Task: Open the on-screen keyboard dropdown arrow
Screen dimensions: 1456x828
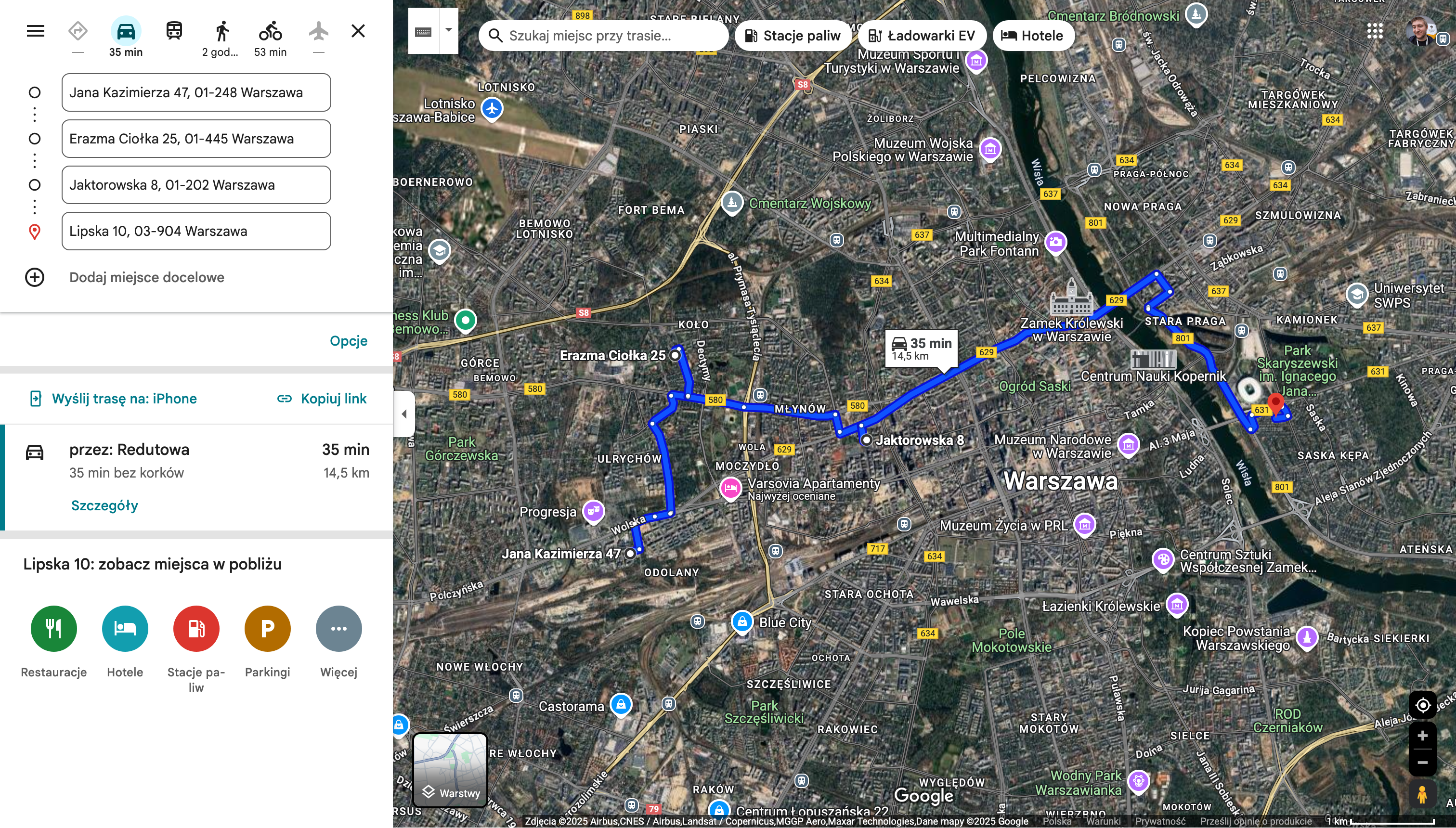Action: pyautogui.click(x=449, y=31)
